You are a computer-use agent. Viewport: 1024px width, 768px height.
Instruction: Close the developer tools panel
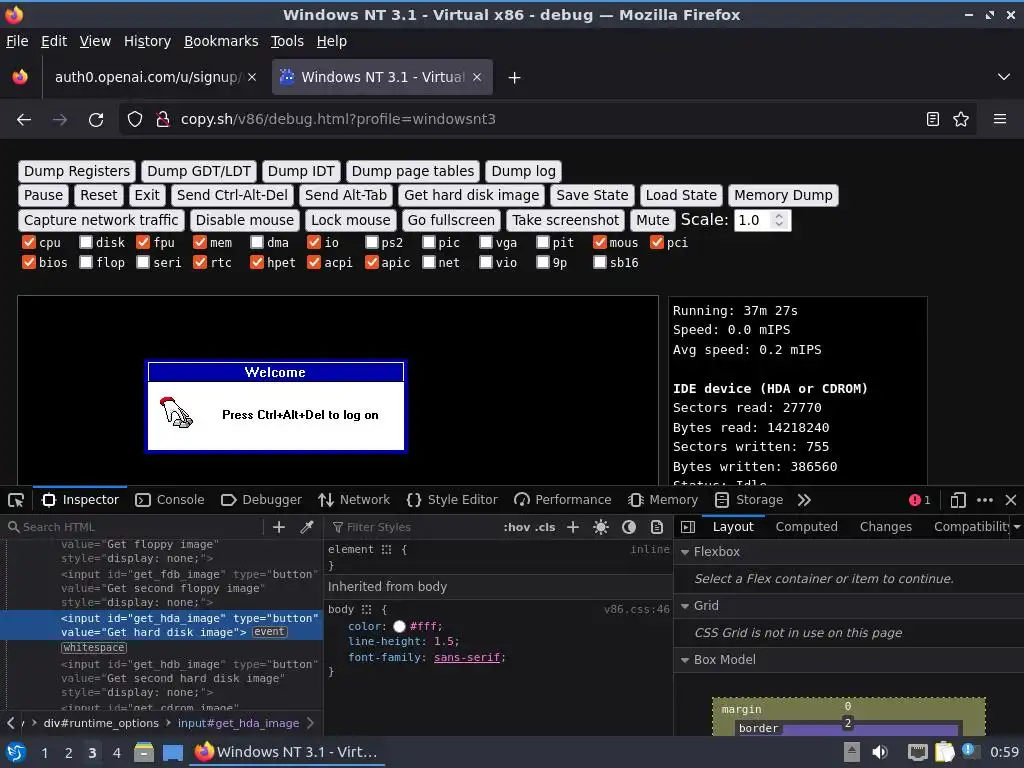(x=1011, y=500)
